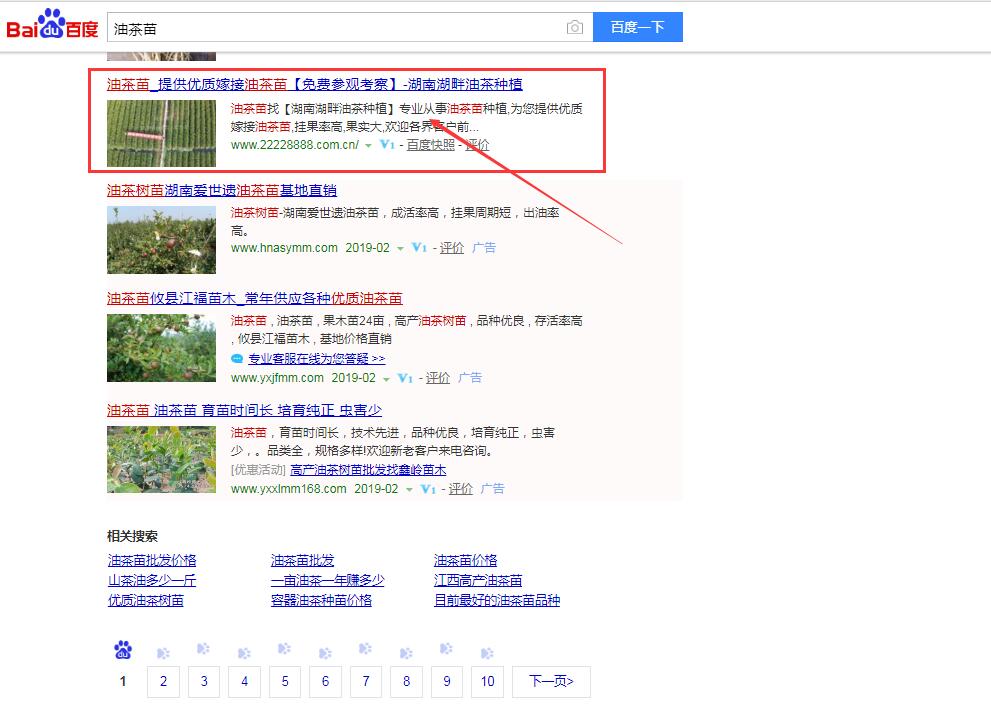Click thumbnail of 汝县江福苗木 result
The height and width of the screenshot is (721, 991).
coord(161,348)
